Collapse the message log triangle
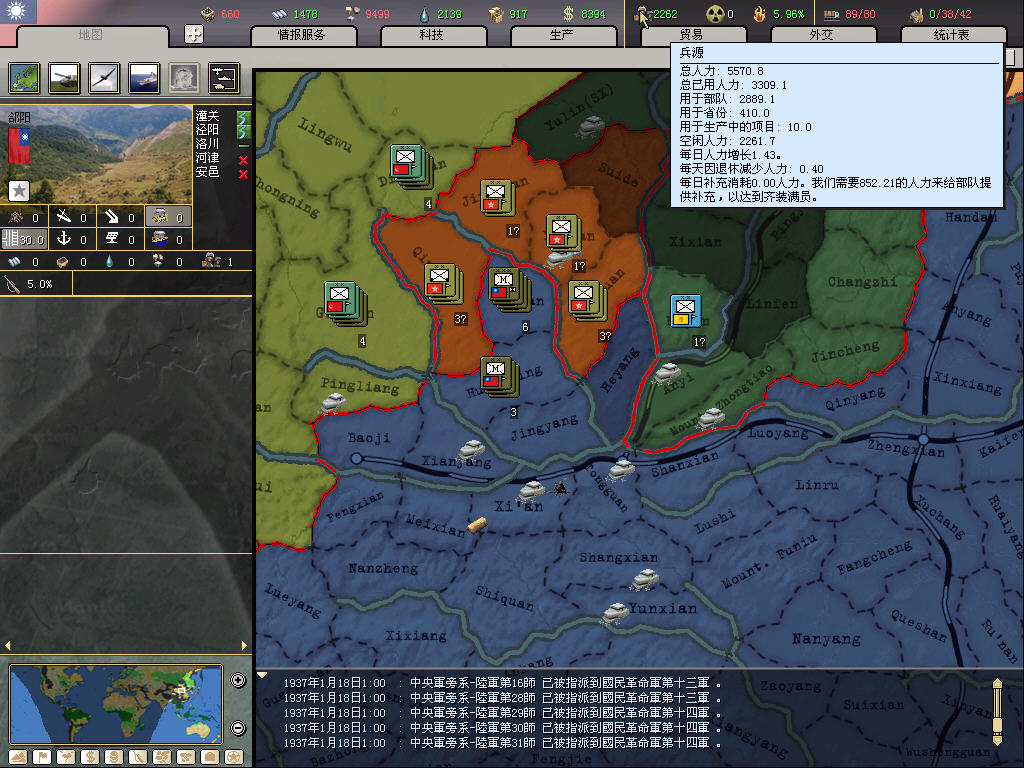Image resolution: width=1024 pixels, height=768 pixels. pos(262,675)
